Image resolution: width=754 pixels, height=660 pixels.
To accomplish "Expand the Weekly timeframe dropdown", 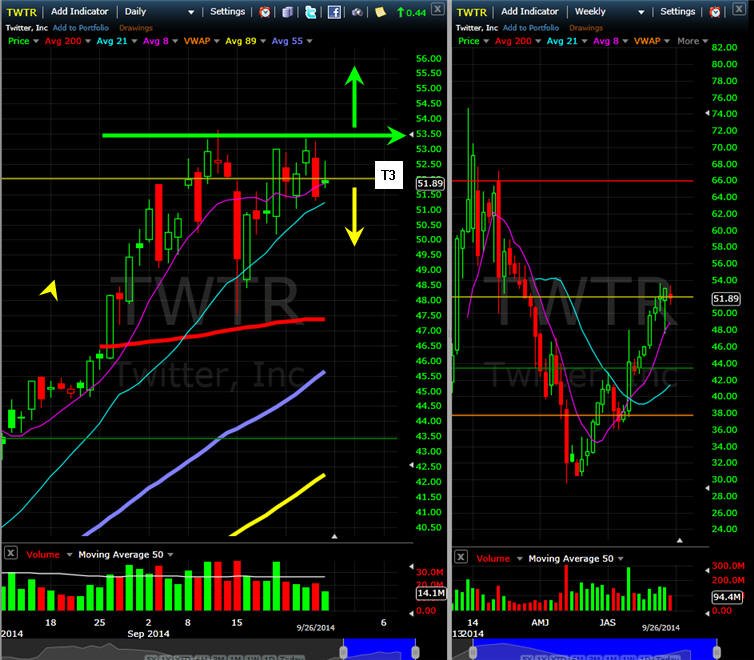I will [641, 12].
